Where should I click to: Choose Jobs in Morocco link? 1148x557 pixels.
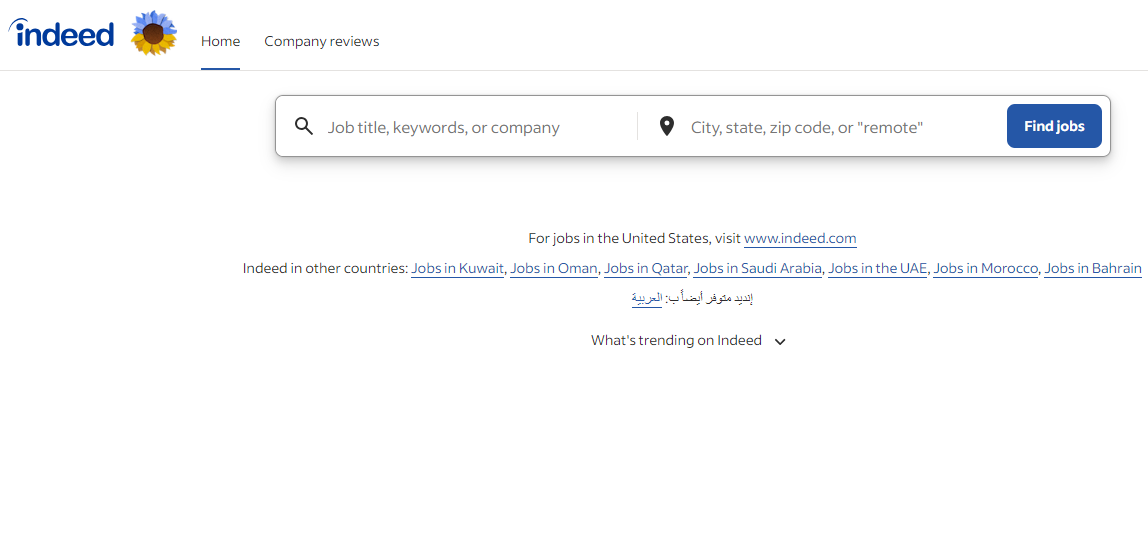(985, 268)
